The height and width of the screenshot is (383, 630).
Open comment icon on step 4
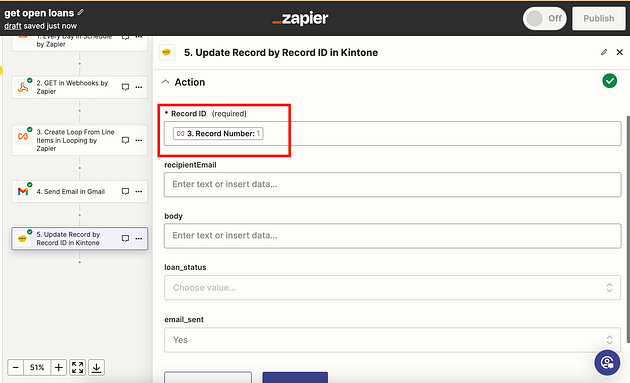click(125, 192)
